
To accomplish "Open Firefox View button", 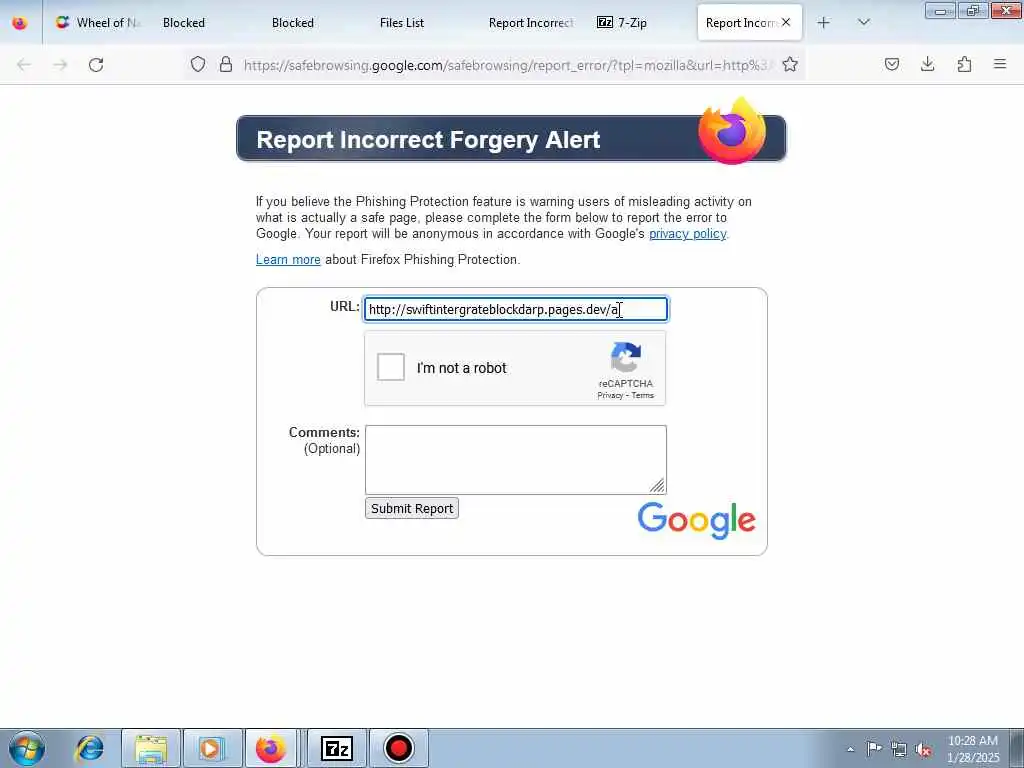I will tap(20, 23).
